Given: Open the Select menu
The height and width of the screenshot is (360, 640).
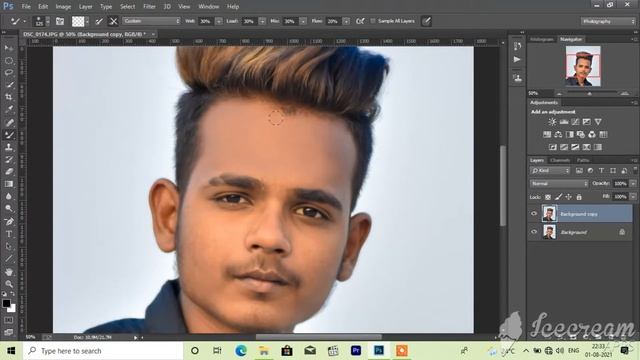Looking at the screenshot, I should pos(127,7).
